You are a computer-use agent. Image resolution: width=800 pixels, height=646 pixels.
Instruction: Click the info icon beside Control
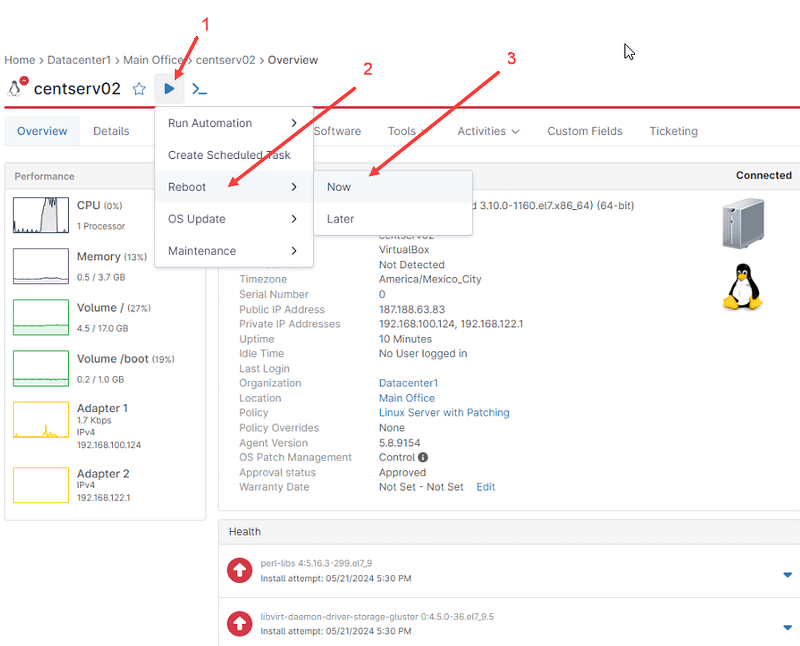click(x=423, y=458)
